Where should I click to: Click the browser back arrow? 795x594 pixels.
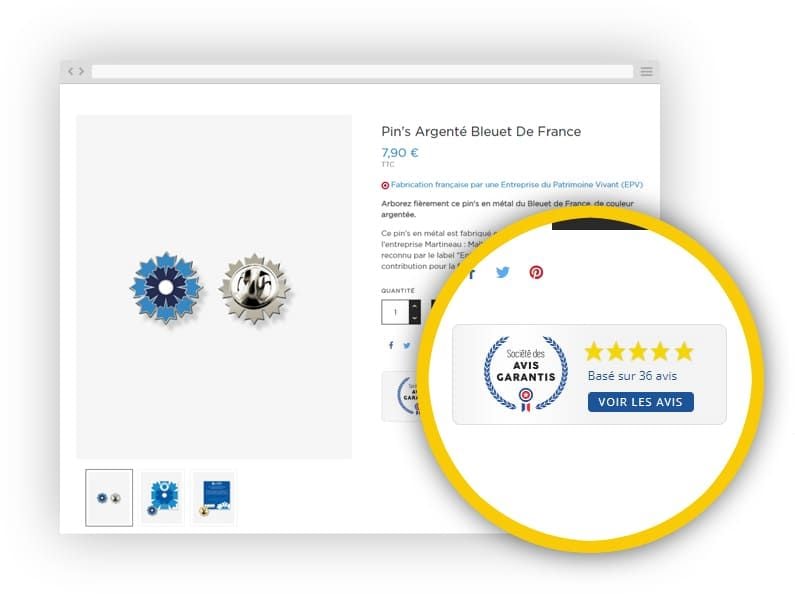coord(71,71)
